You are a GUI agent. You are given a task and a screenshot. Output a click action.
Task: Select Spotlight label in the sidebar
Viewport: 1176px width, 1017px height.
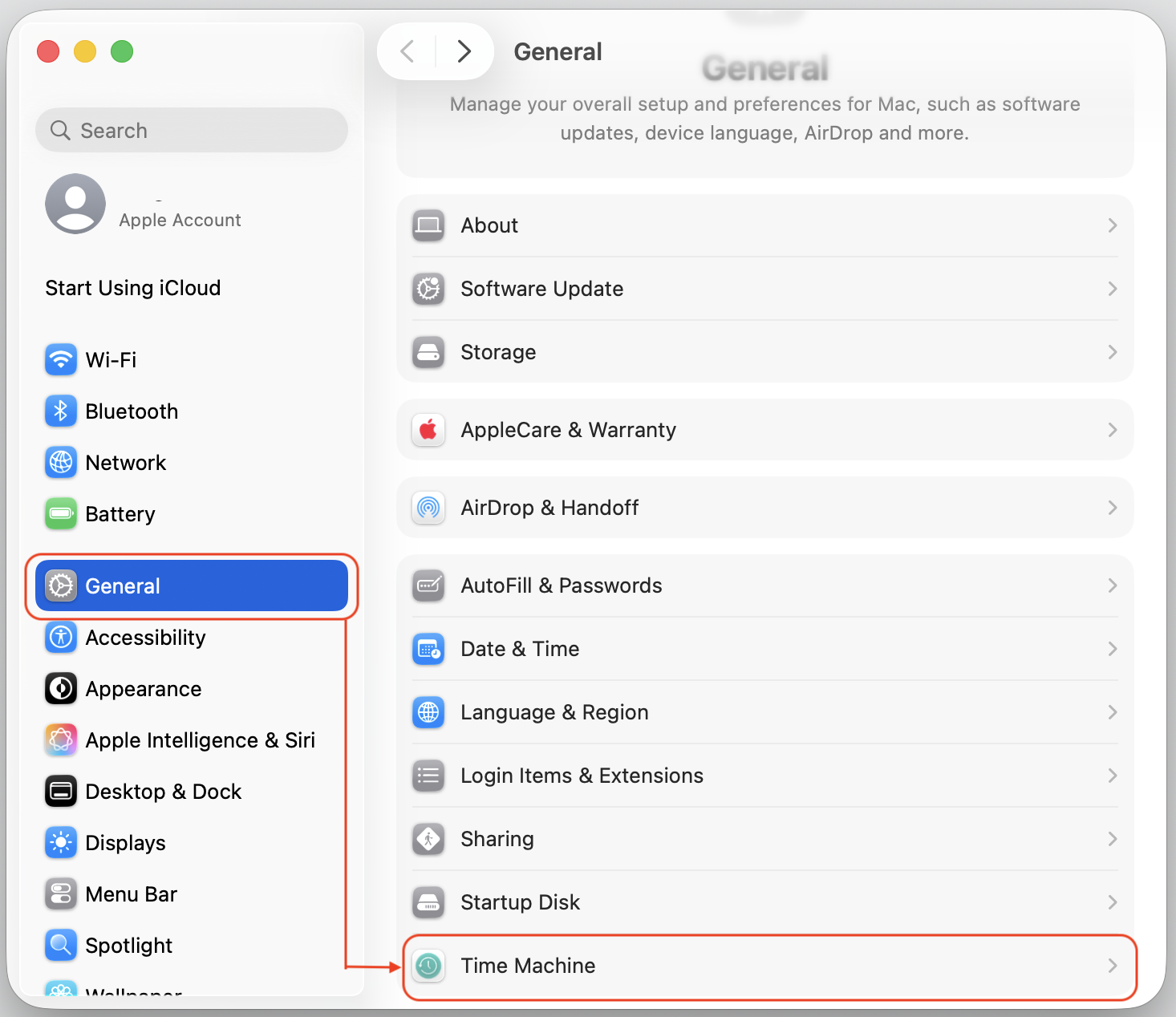(128, 945)
